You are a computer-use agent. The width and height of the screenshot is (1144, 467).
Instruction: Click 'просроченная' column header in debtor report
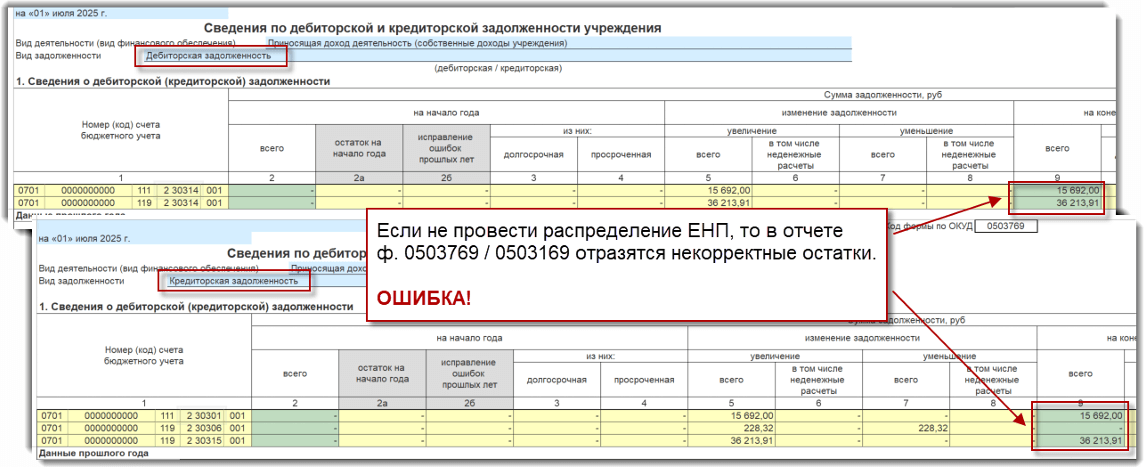pos(621,154)
